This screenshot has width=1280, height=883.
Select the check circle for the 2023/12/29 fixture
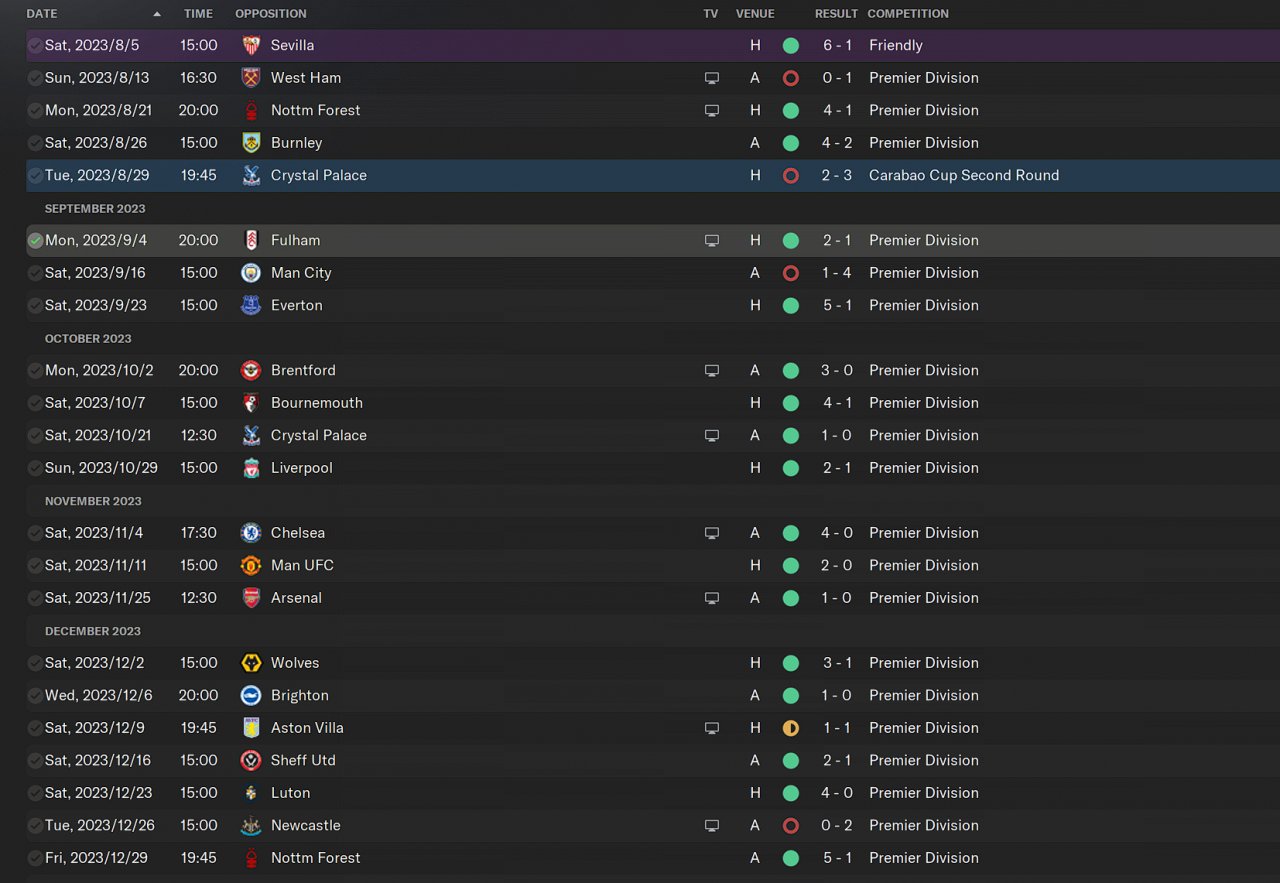pyautogui.click(x=35, y=858)
